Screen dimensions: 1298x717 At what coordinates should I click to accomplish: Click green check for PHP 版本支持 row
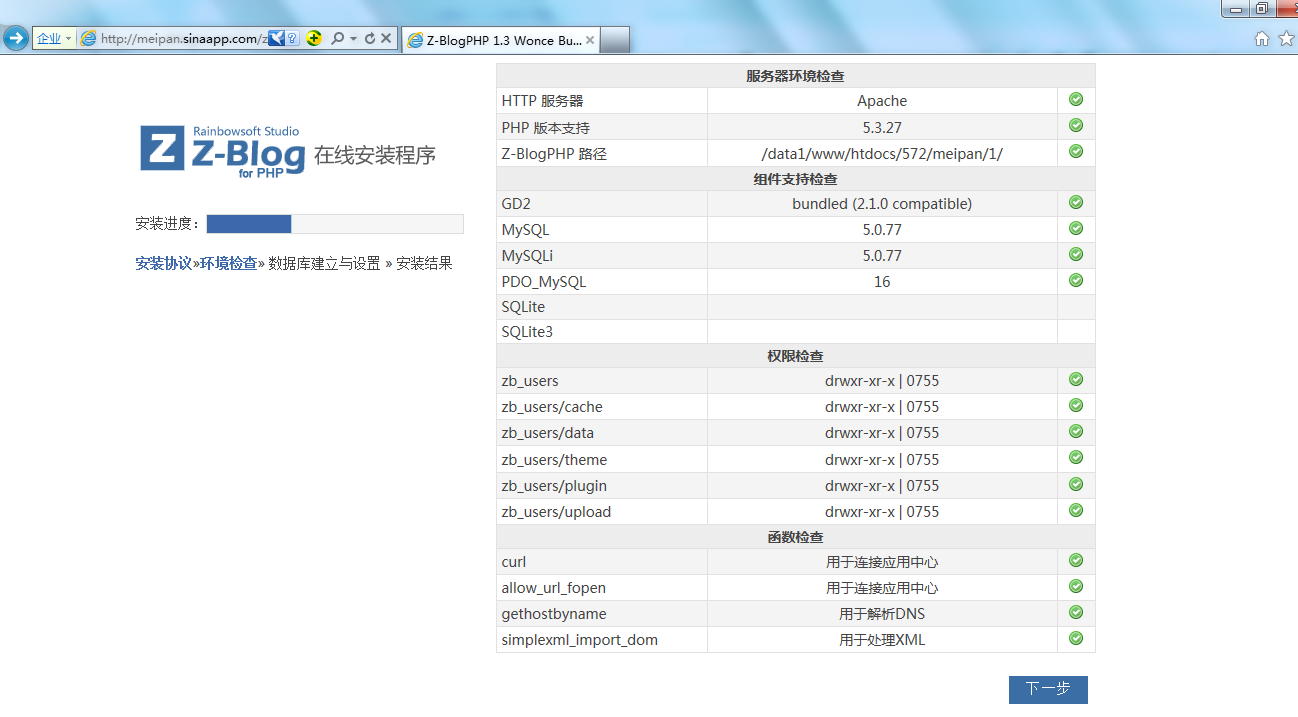[x=1076, y=126]
